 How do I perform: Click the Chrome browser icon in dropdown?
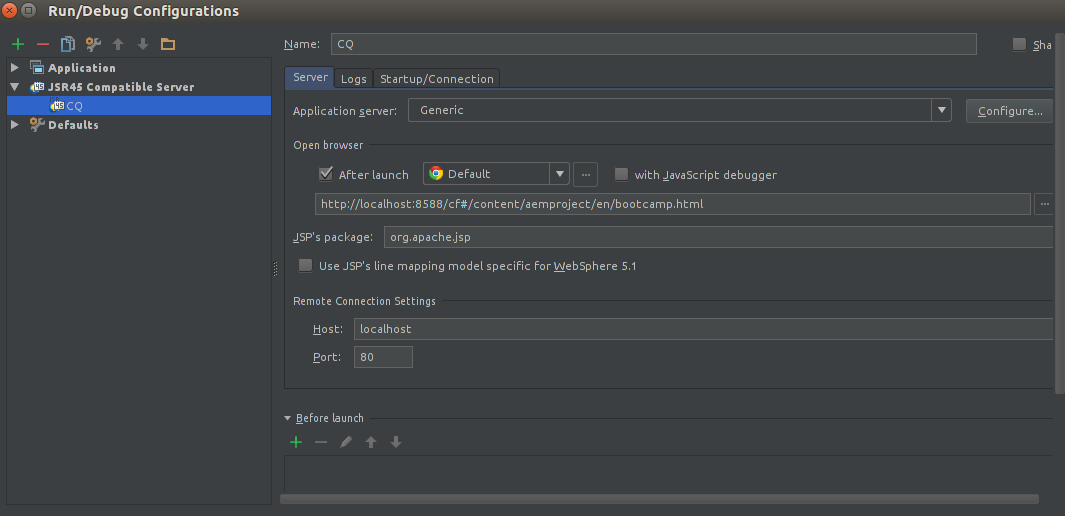(x=436, y=174)
